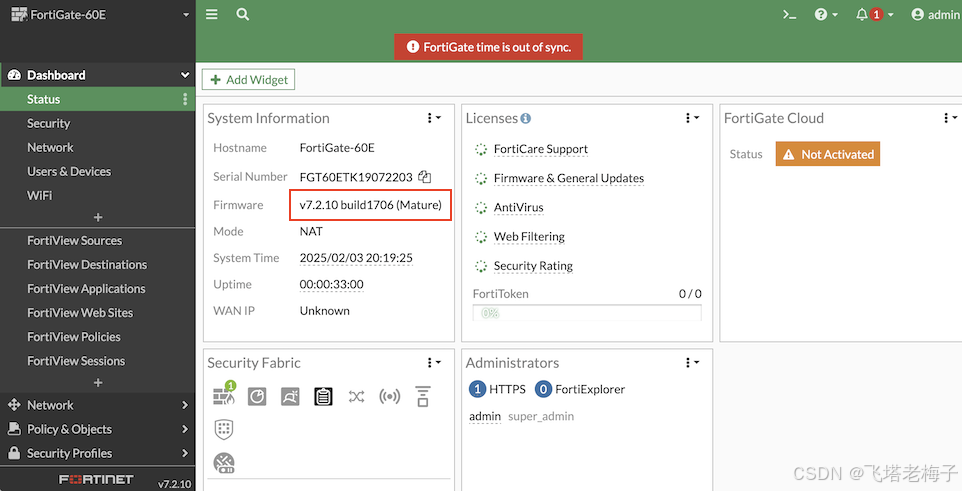Viewport: 962px width, 491px height.
Task: Open options dots next to Status
Action: [185, 99]
